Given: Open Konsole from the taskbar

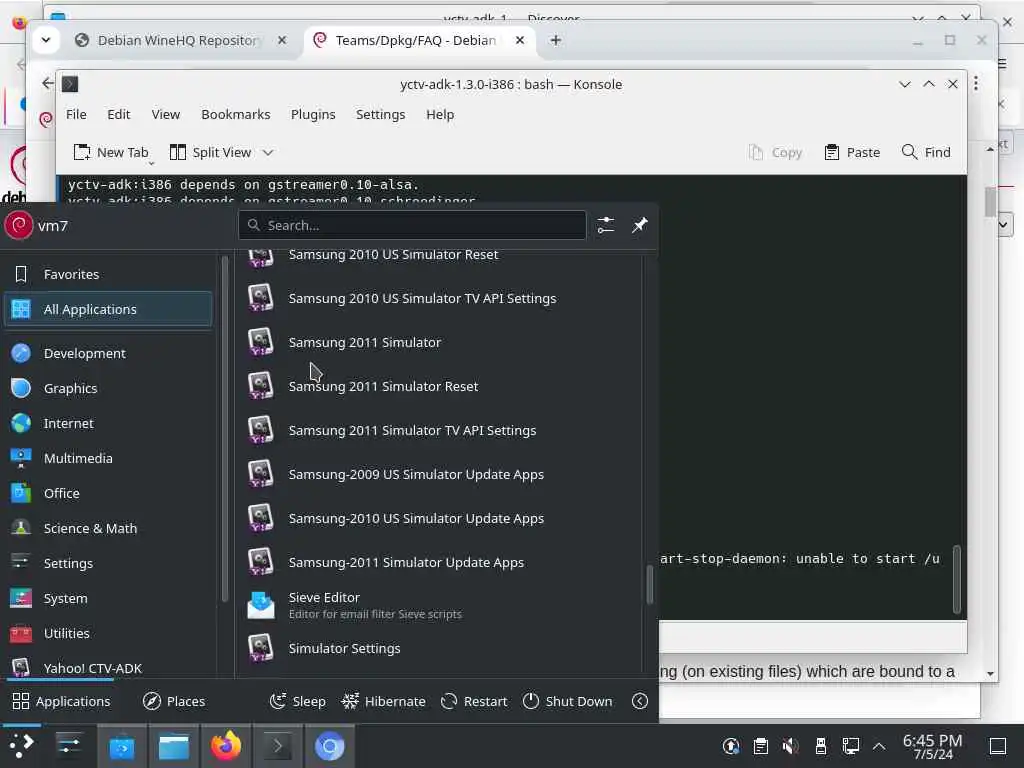Looking at the screenshot, I should click(278, 746).
